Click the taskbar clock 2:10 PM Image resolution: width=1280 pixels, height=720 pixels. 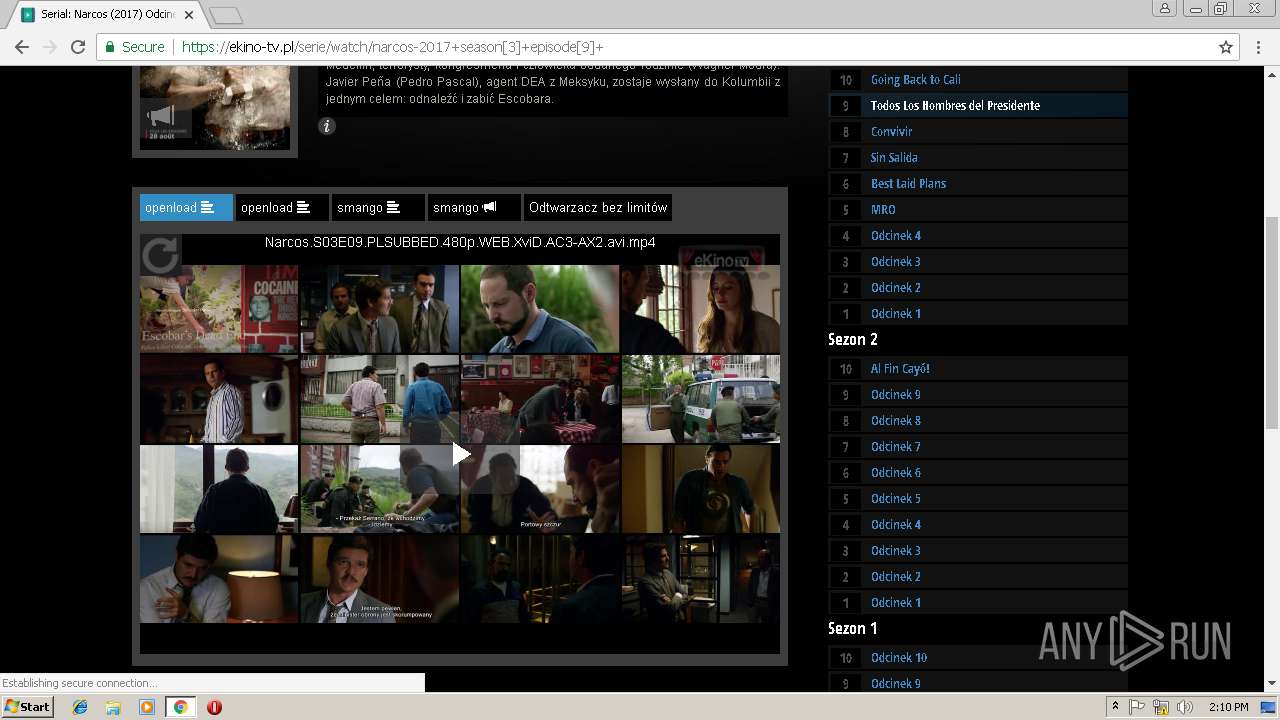pyautogui.click(x=1228, y=707)
